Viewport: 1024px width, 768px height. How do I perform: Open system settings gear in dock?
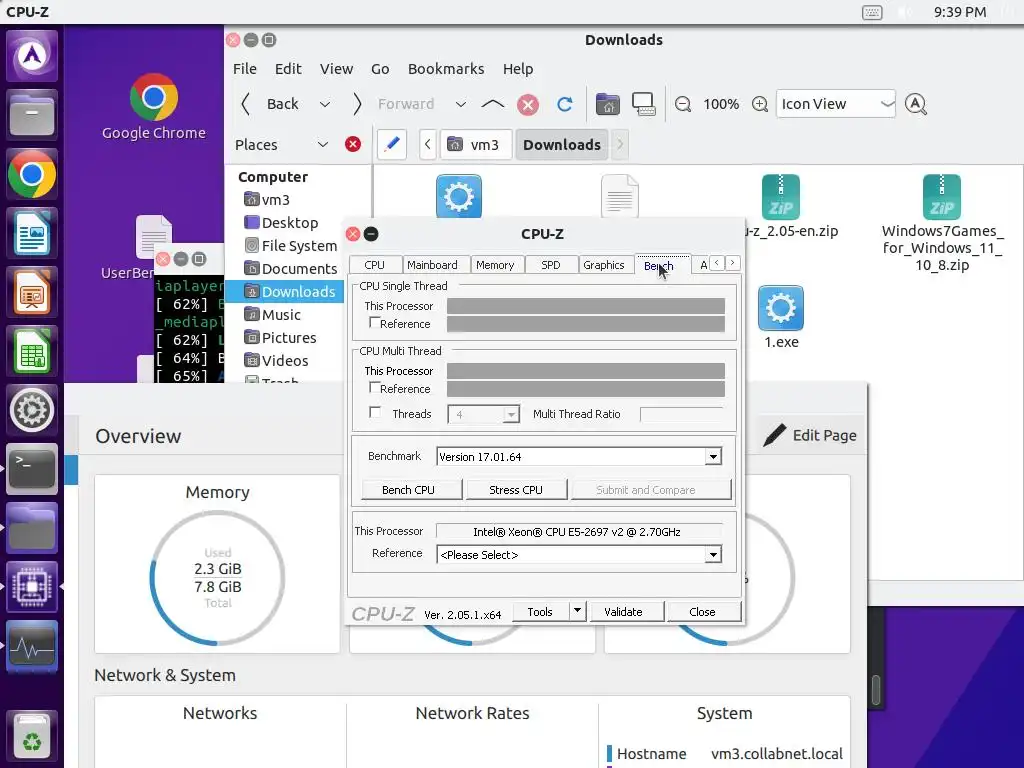click(31, 409)
